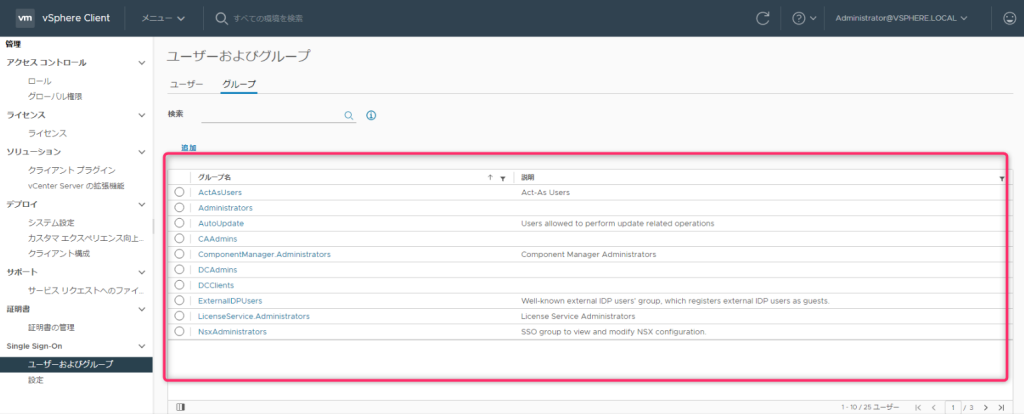
Task: Go to next page of groups
Action: [x=986, y=407]
